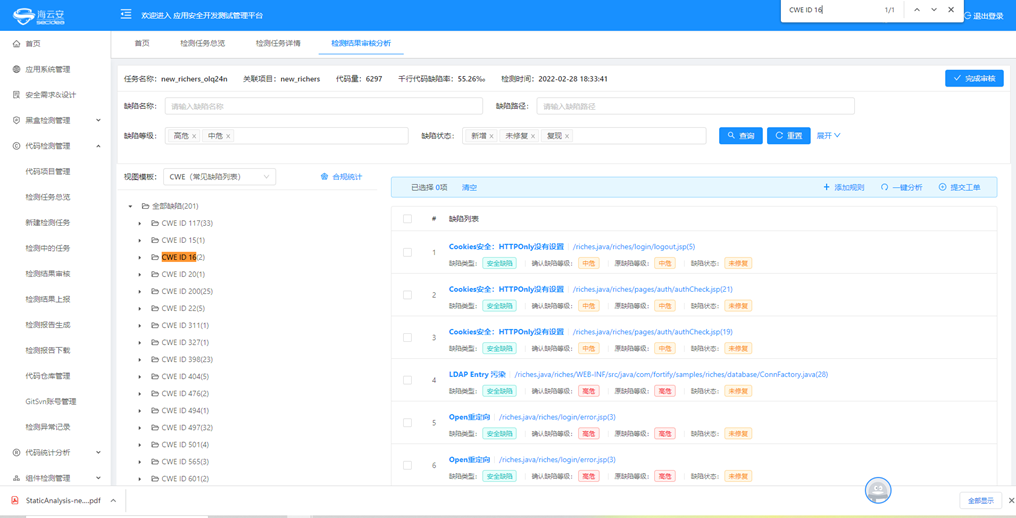Click the 查询 search button
This screenshot has width=1016, height=518.
point(741,135)
